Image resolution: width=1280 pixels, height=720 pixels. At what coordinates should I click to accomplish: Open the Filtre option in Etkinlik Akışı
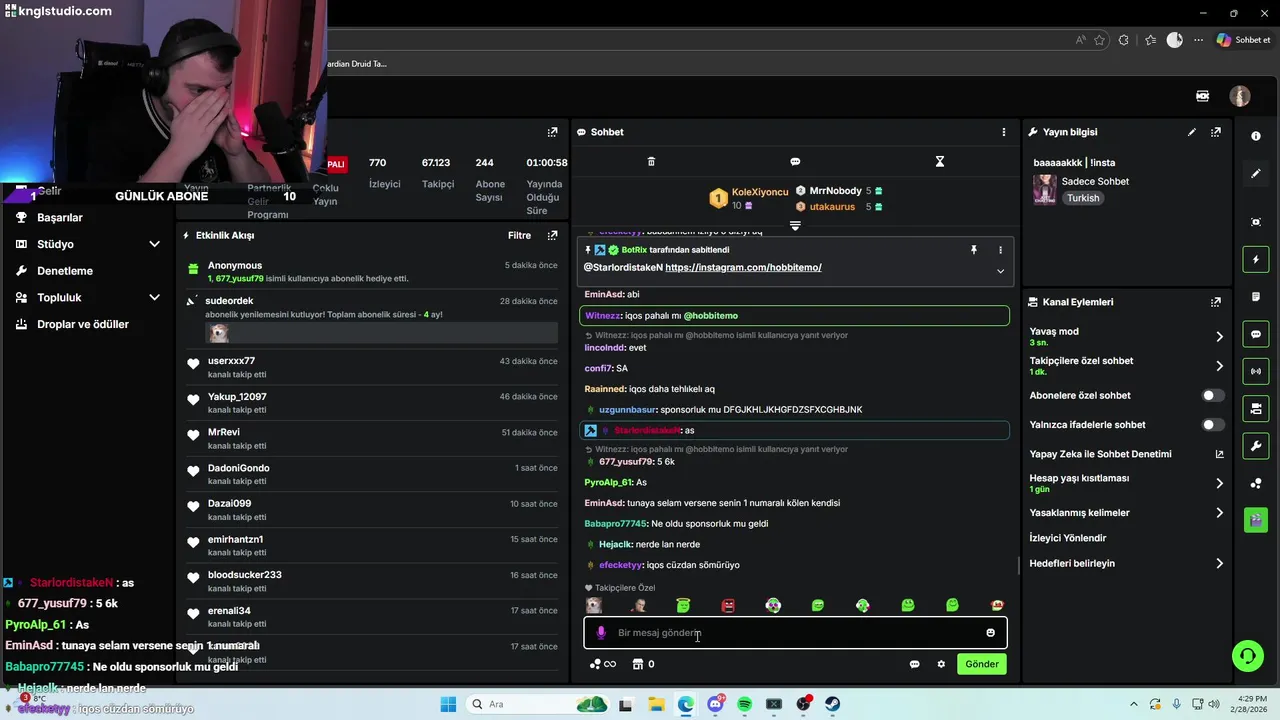[x=519, y=236]
